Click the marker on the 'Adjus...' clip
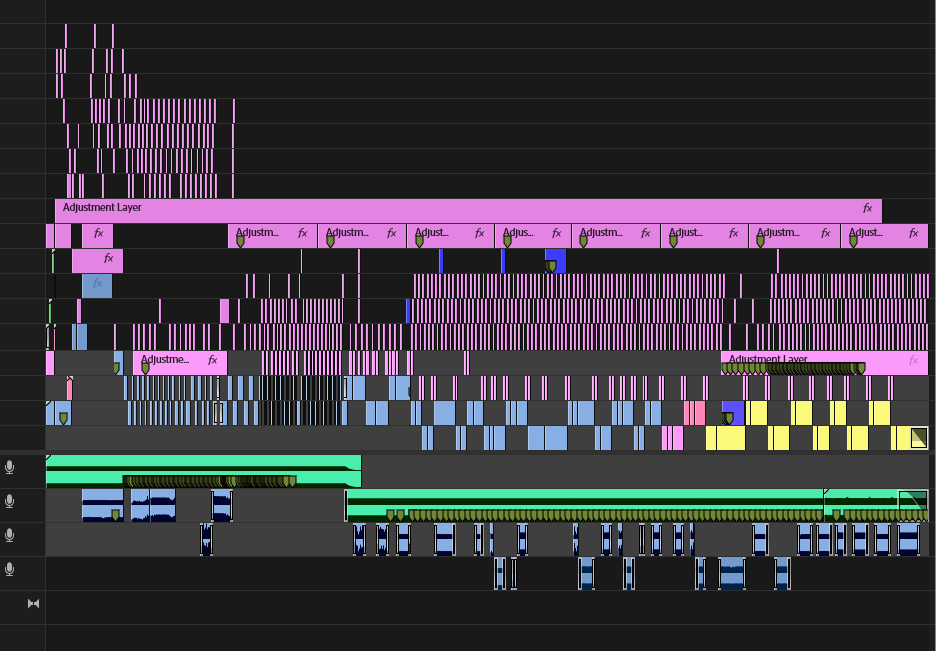 point(507,241)
